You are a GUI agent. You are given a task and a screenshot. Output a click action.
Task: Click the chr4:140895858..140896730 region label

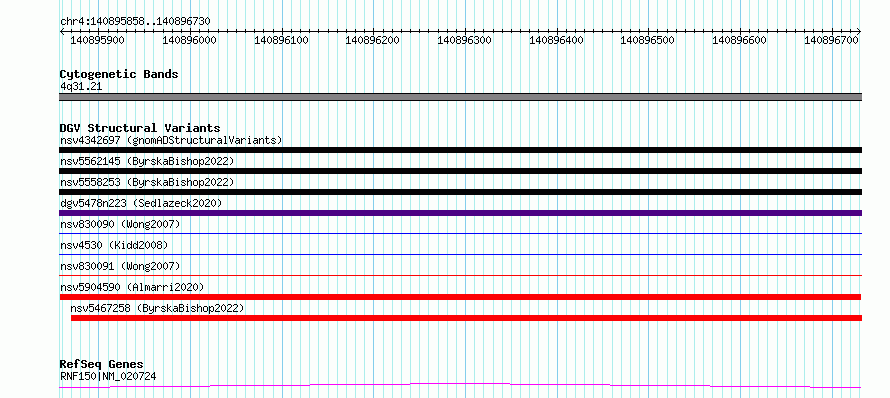click(x=135, y=21)
